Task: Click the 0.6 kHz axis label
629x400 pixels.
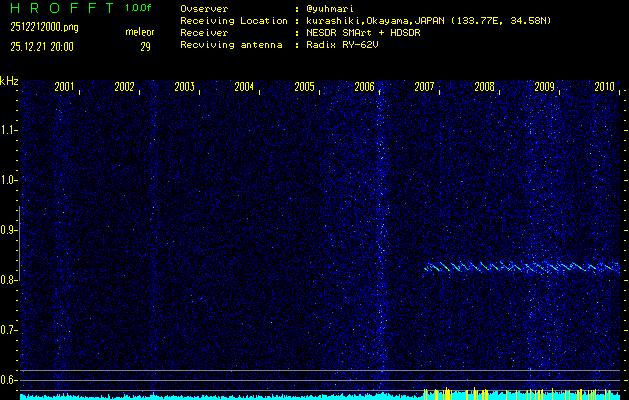Action: point(9,380)
